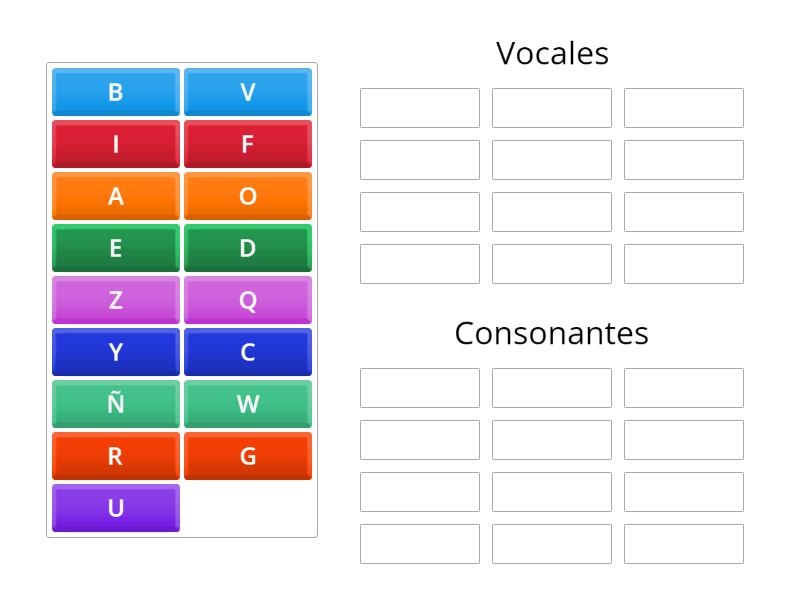
Task: Click the letter I tile
Action: (x=115, y=144)
